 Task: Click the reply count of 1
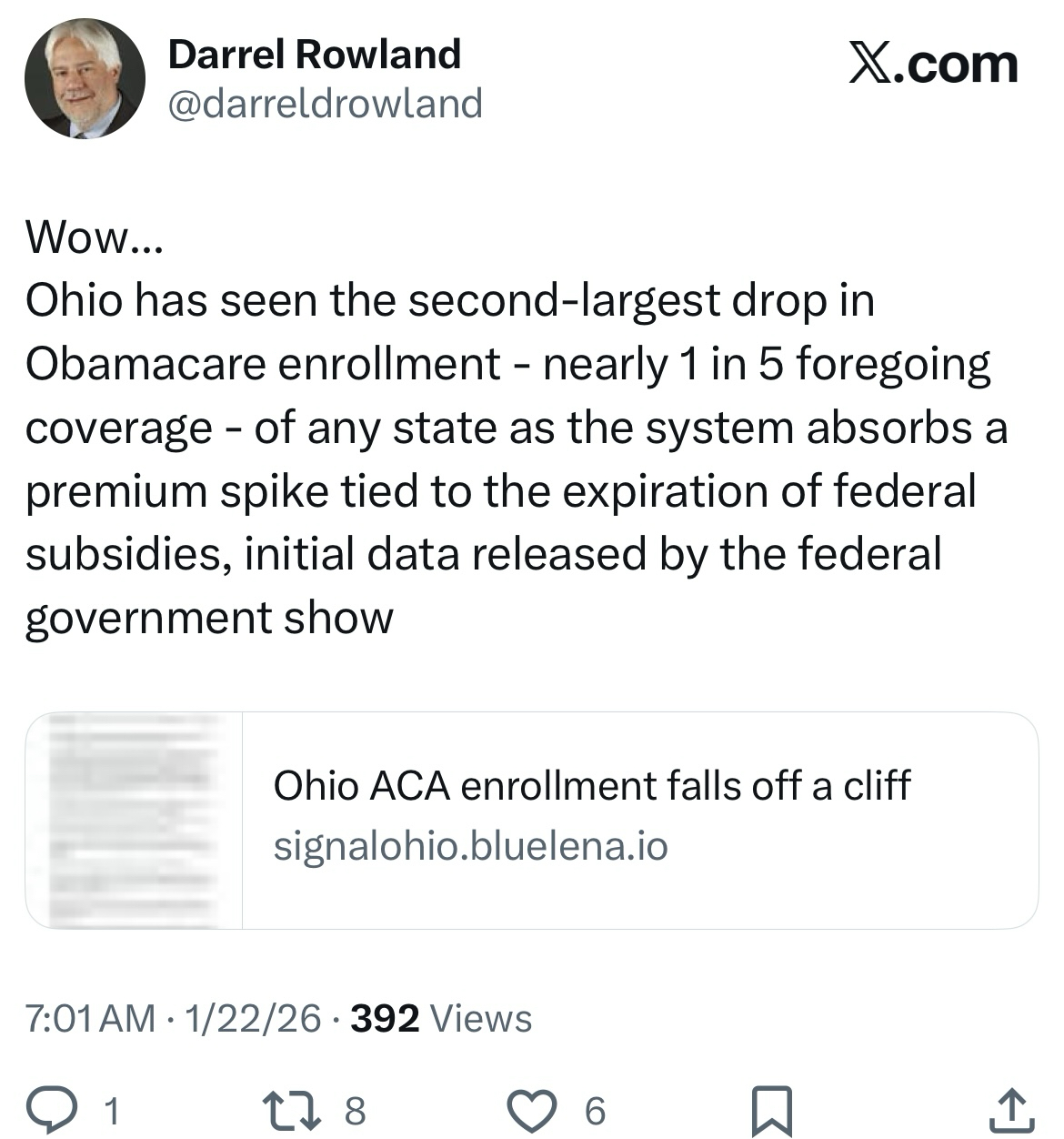click(112, 1111)
